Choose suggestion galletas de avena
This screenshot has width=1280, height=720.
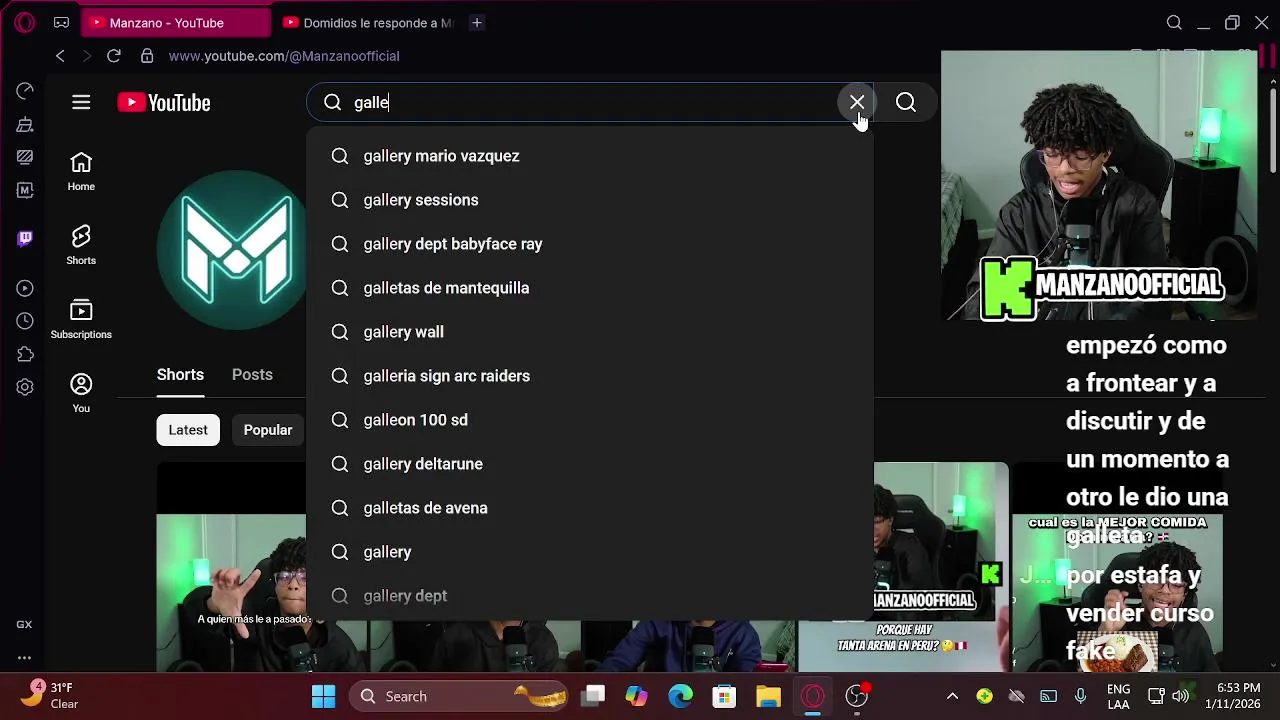[x=590, y=508]
